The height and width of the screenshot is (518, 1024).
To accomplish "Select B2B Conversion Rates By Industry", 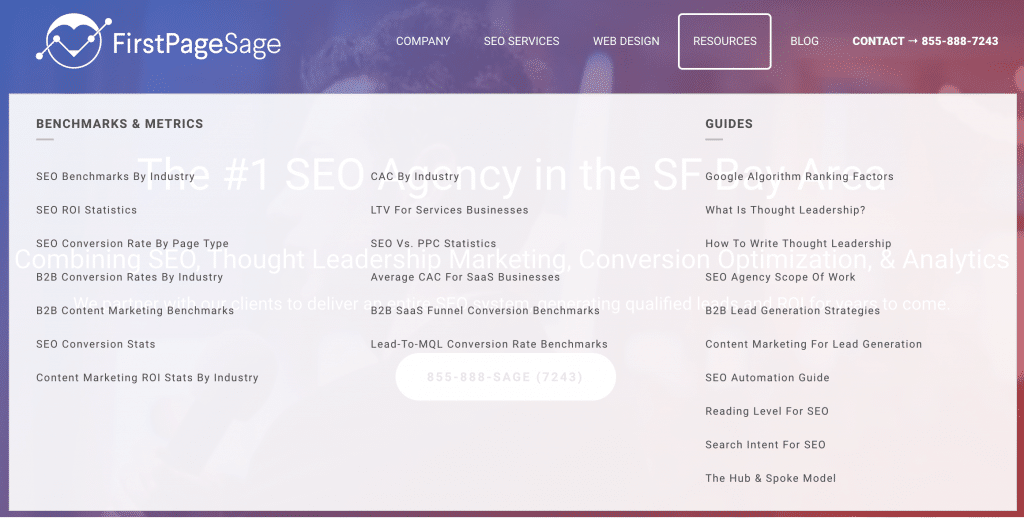I will [x=129, y=277].
